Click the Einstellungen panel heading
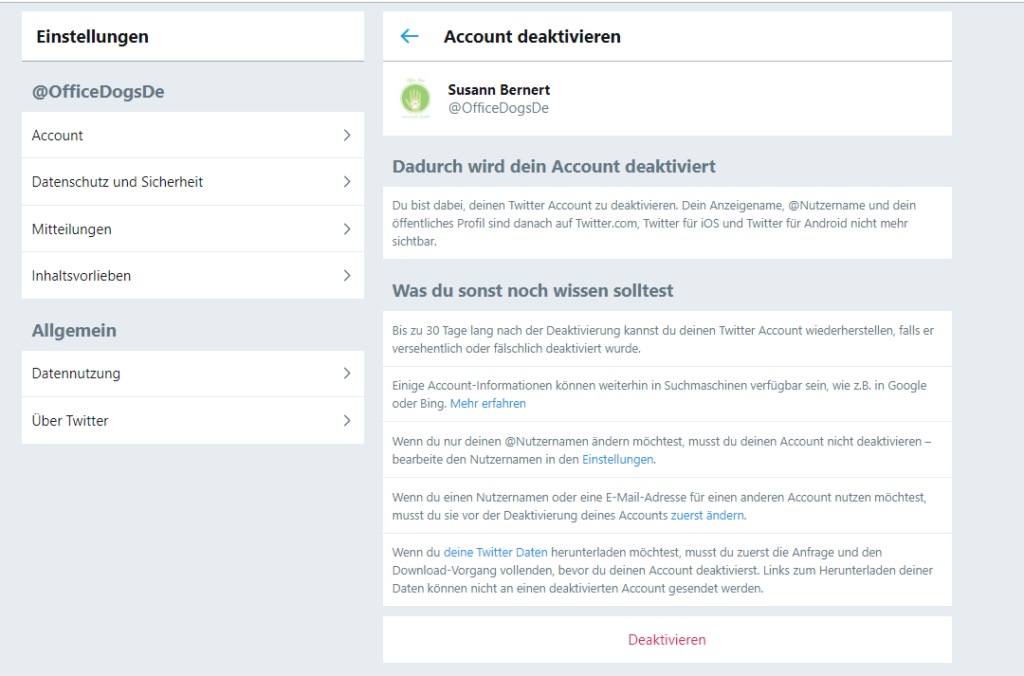This screenshot has width=1024, height=676. 93,37
